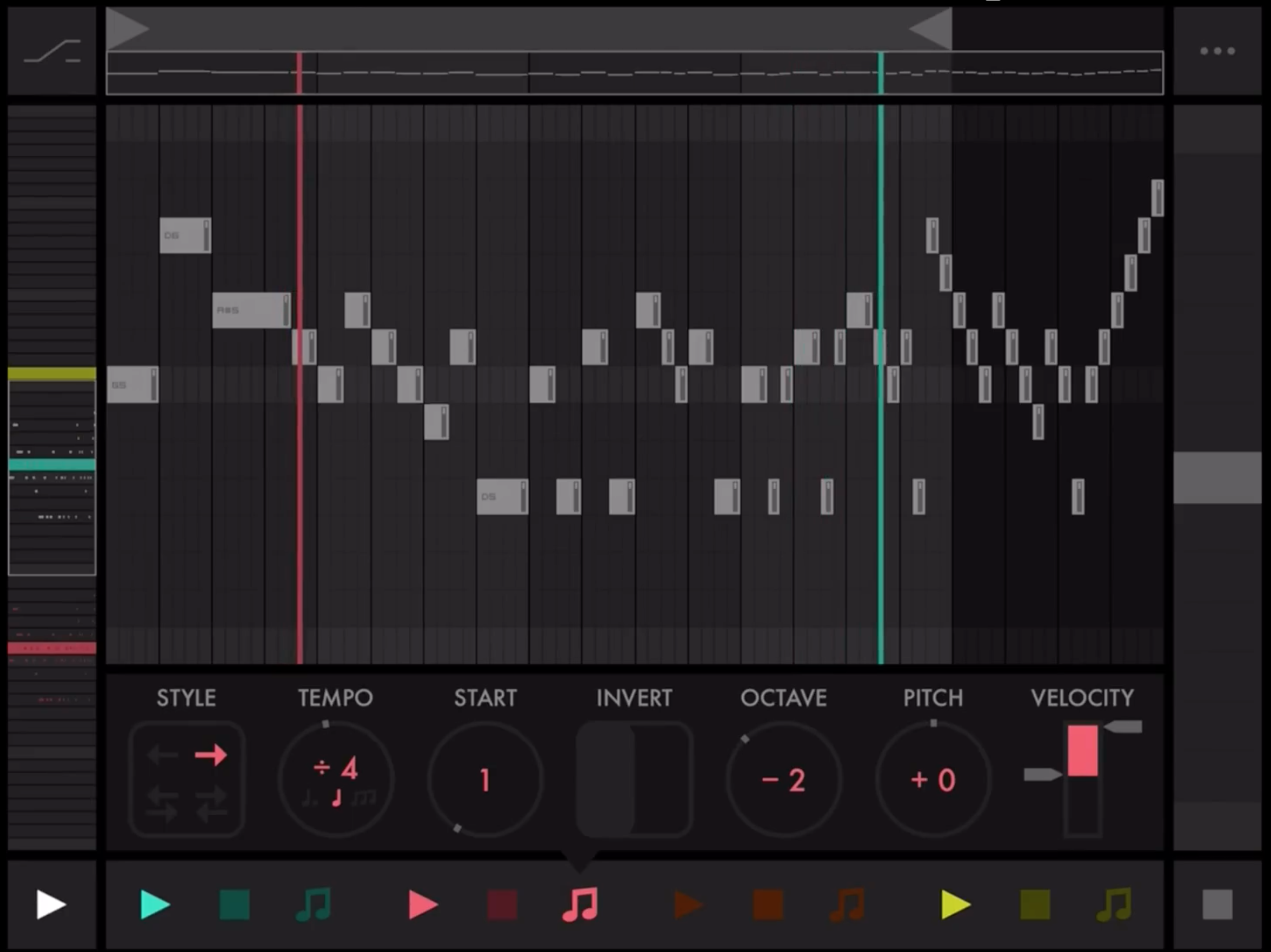Pick the right-then-left double arrow Style option
This screenshot has height=952, width=1271.
(x=211, y=804)
